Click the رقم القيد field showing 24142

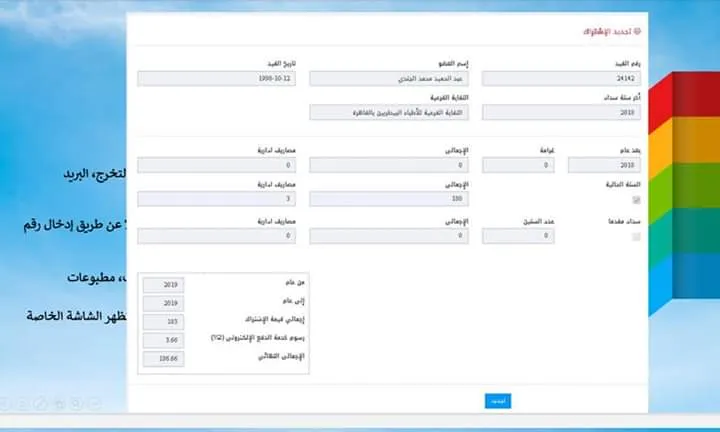561,78
